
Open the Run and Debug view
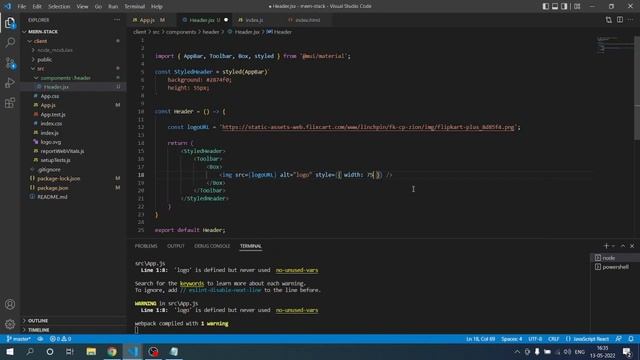point(10,82)
